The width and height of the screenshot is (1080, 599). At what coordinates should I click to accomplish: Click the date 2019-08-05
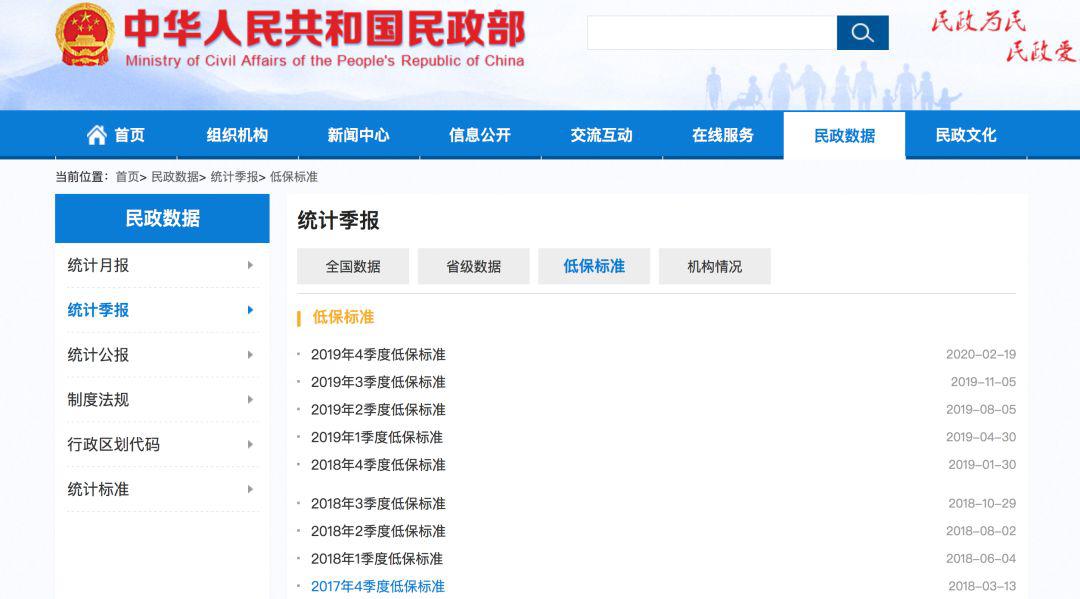coord(981,410)
